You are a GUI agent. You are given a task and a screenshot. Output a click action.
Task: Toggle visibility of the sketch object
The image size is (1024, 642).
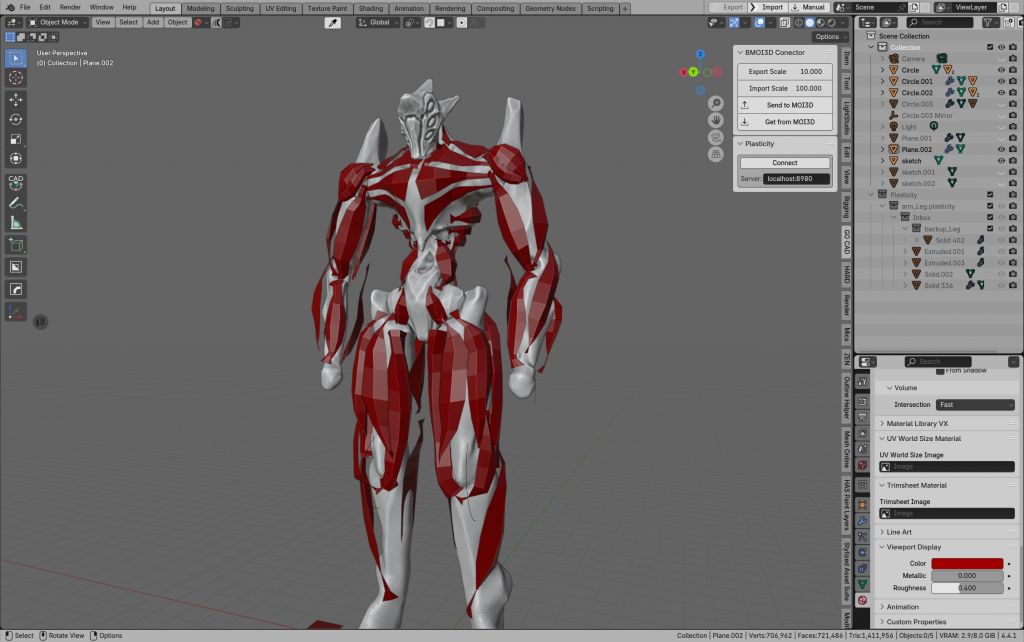click(1000, 161)
